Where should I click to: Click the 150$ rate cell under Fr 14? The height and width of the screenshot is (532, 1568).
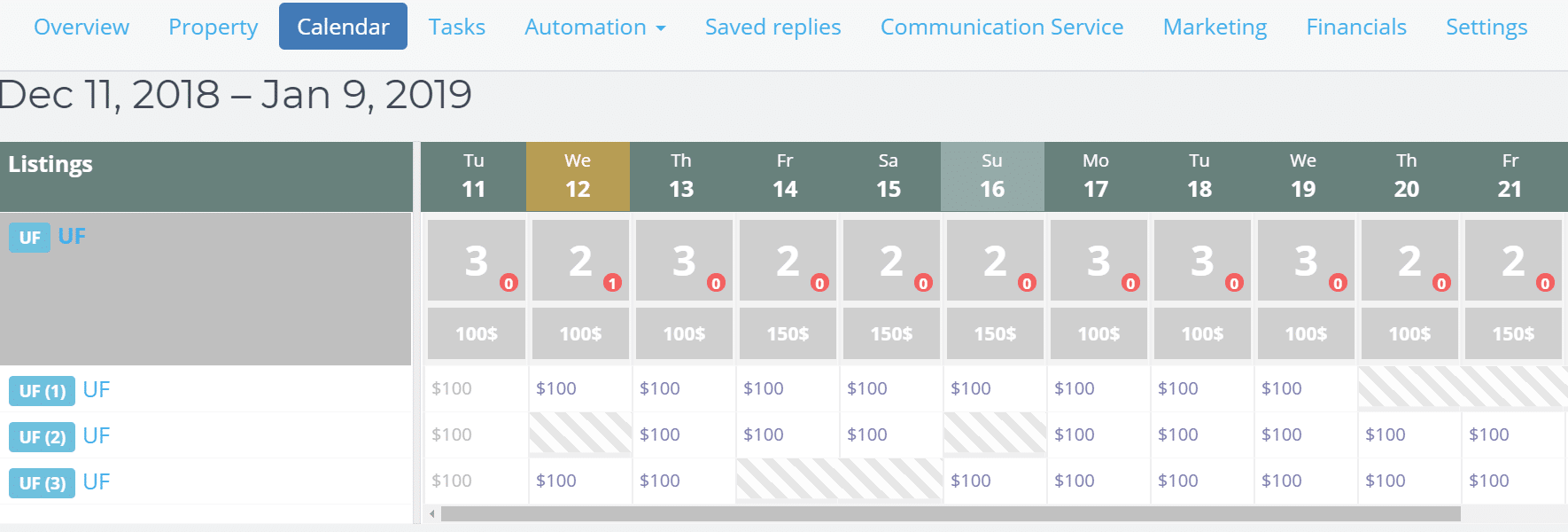788,333
